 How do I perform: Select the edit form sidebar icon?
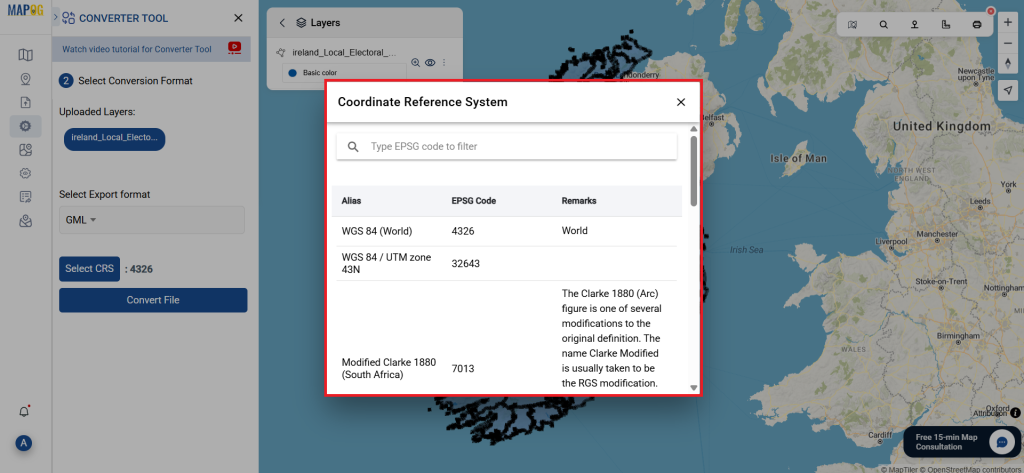(x=25, y=197)
